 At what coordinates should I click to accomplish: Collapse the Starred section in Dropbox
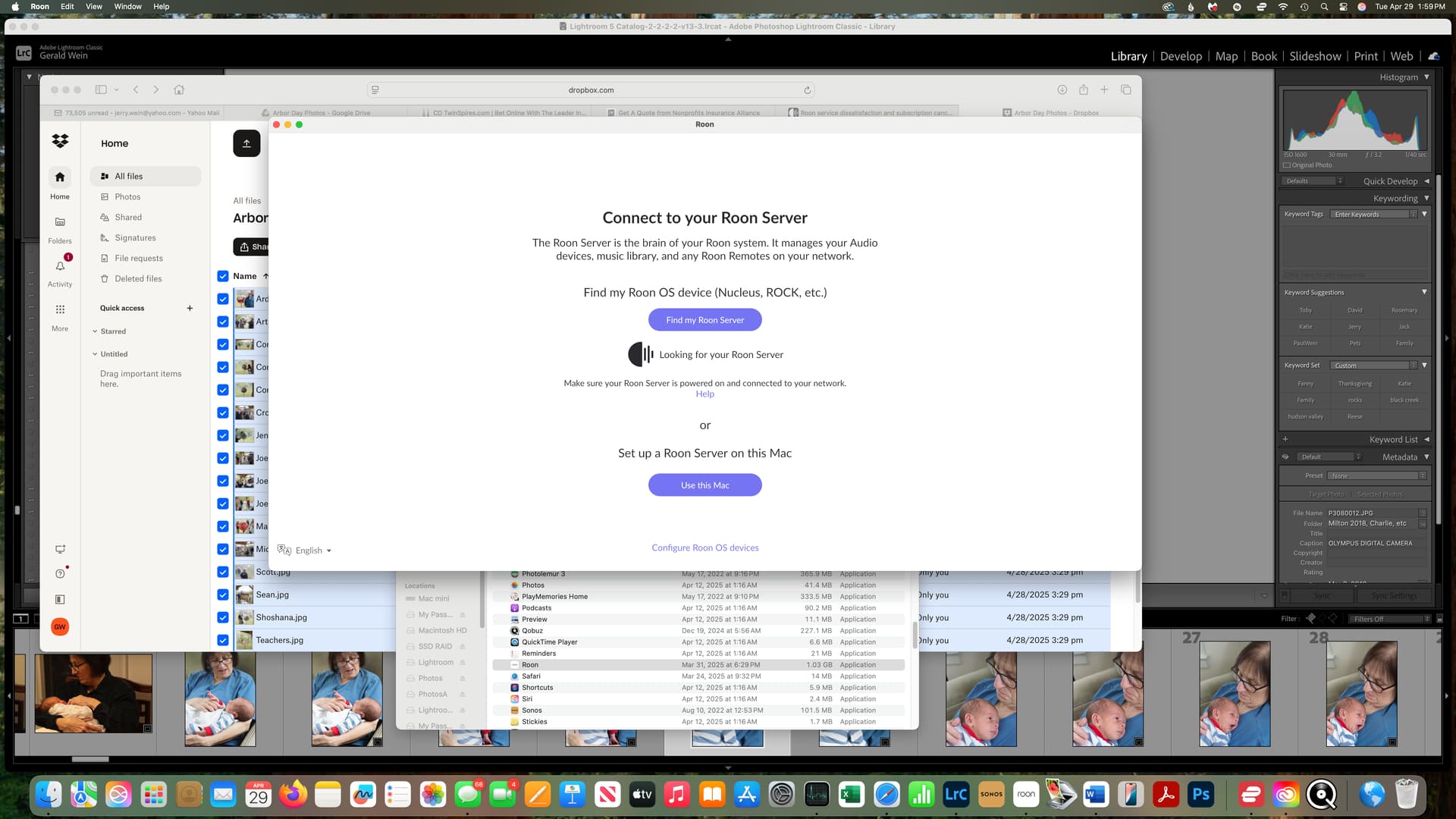[x=95, y=331]
